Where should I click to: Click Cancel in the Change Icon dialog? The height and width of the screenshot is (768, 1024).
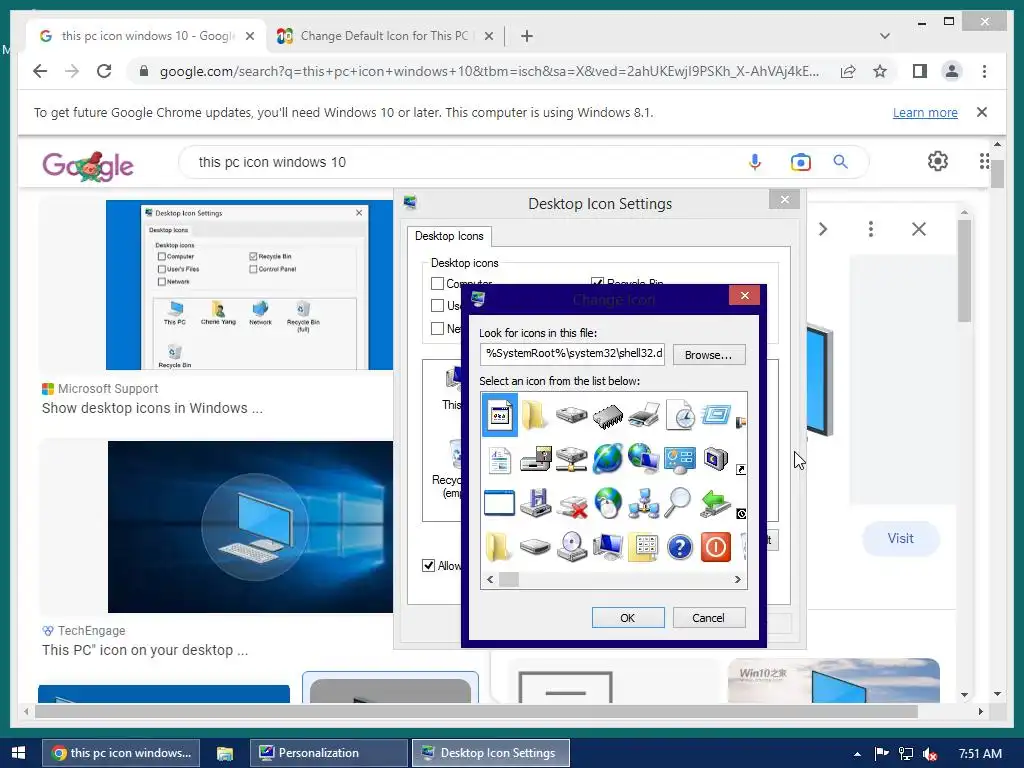tap(709, 618)
